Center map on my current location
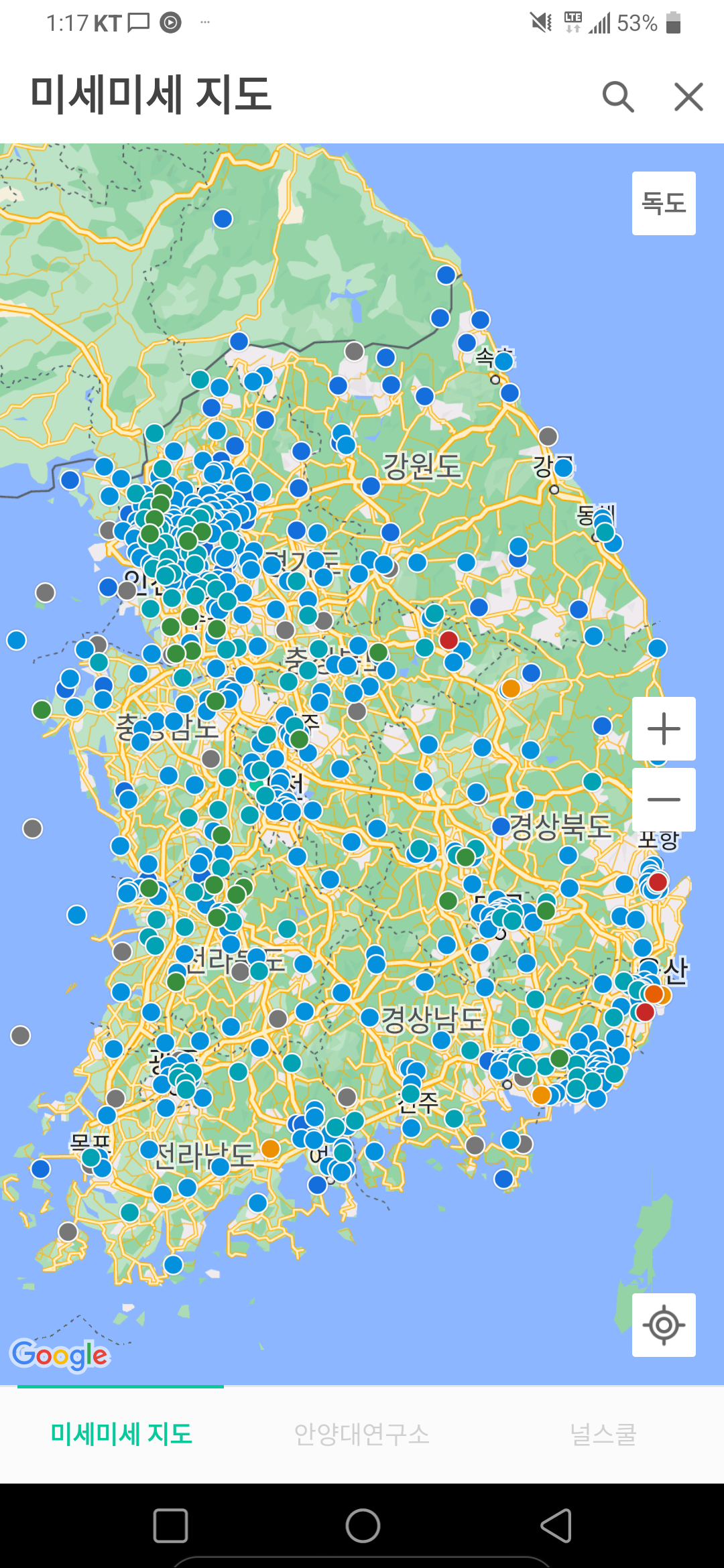 click(x=664, y=1325)
